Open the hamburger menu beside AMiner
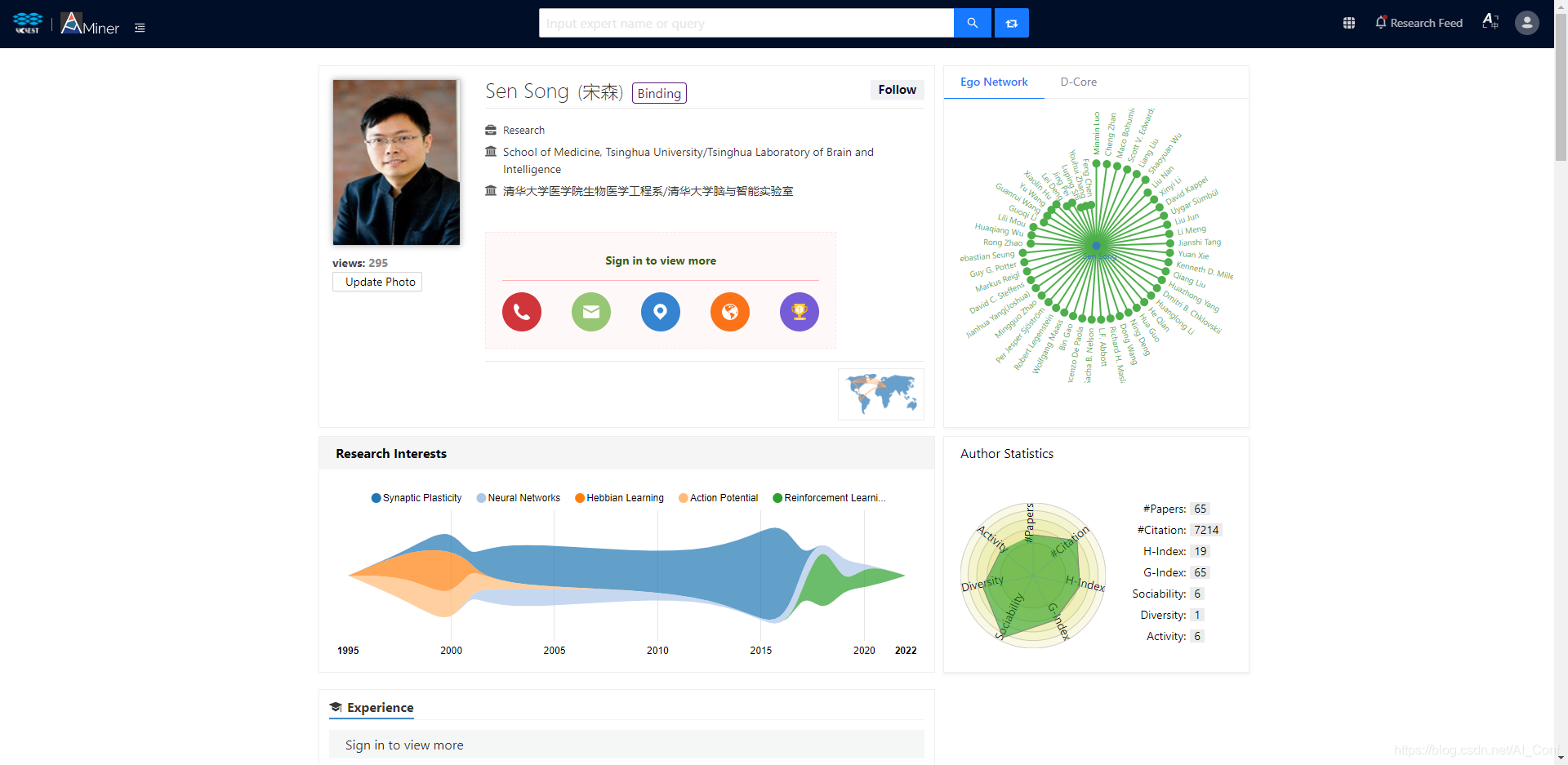The image size is (1568, 765). coord(140,28)
